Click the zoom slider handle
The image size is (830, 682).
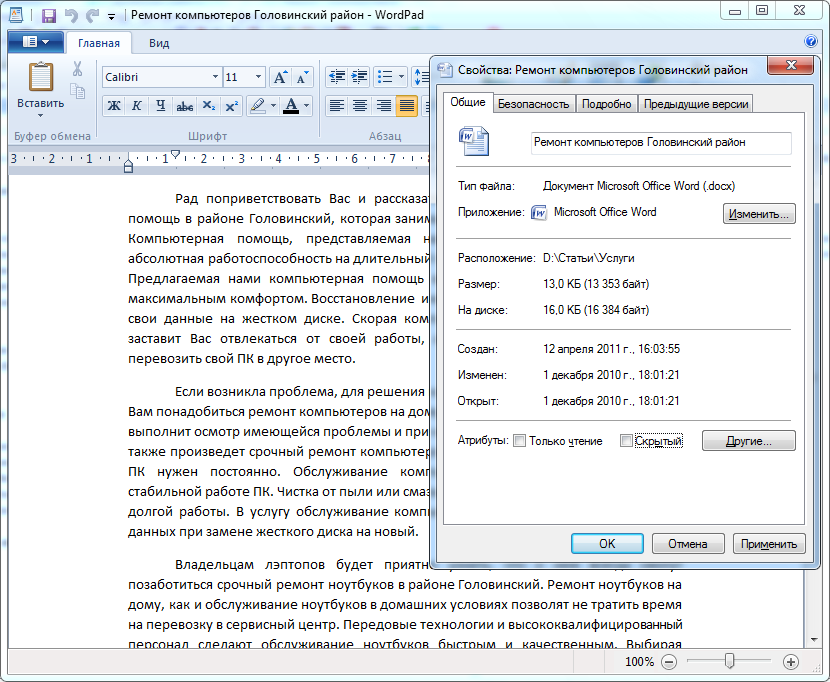tap(730, 661)
